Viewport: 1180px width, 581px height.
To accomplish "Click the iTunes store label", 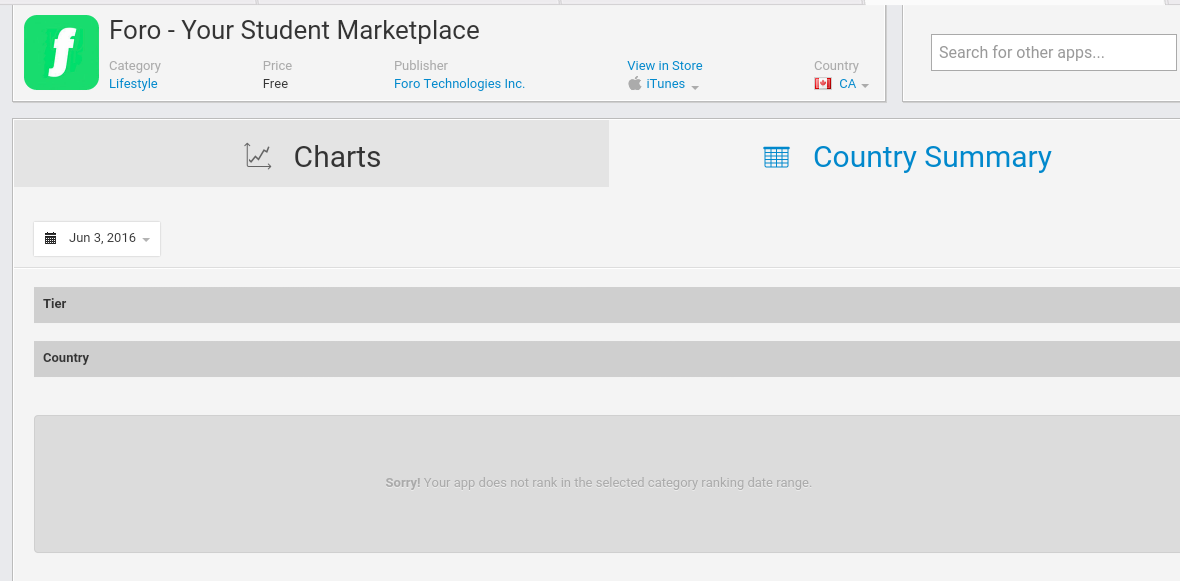I will coord(666,84).
